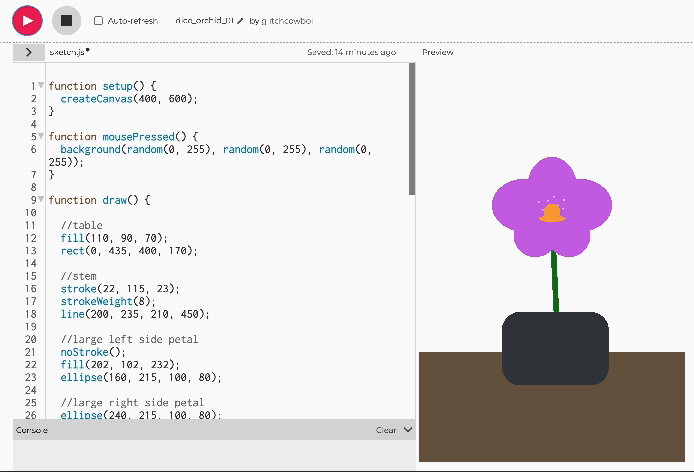Click the Play sketch button
This screenshot has height=472, width=694.
[27, 20]
